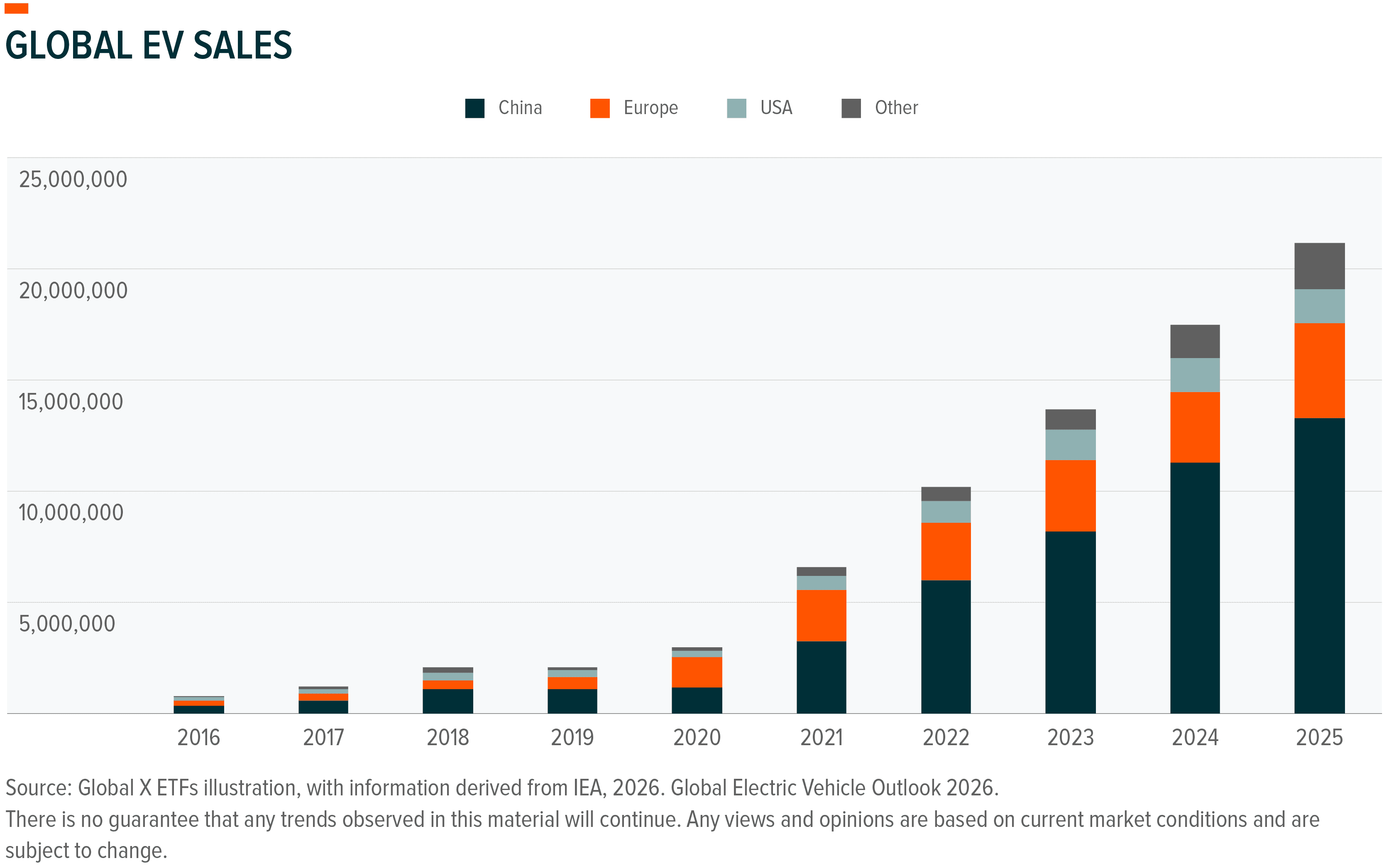Click the 2017 year label

tap(323, 738)
